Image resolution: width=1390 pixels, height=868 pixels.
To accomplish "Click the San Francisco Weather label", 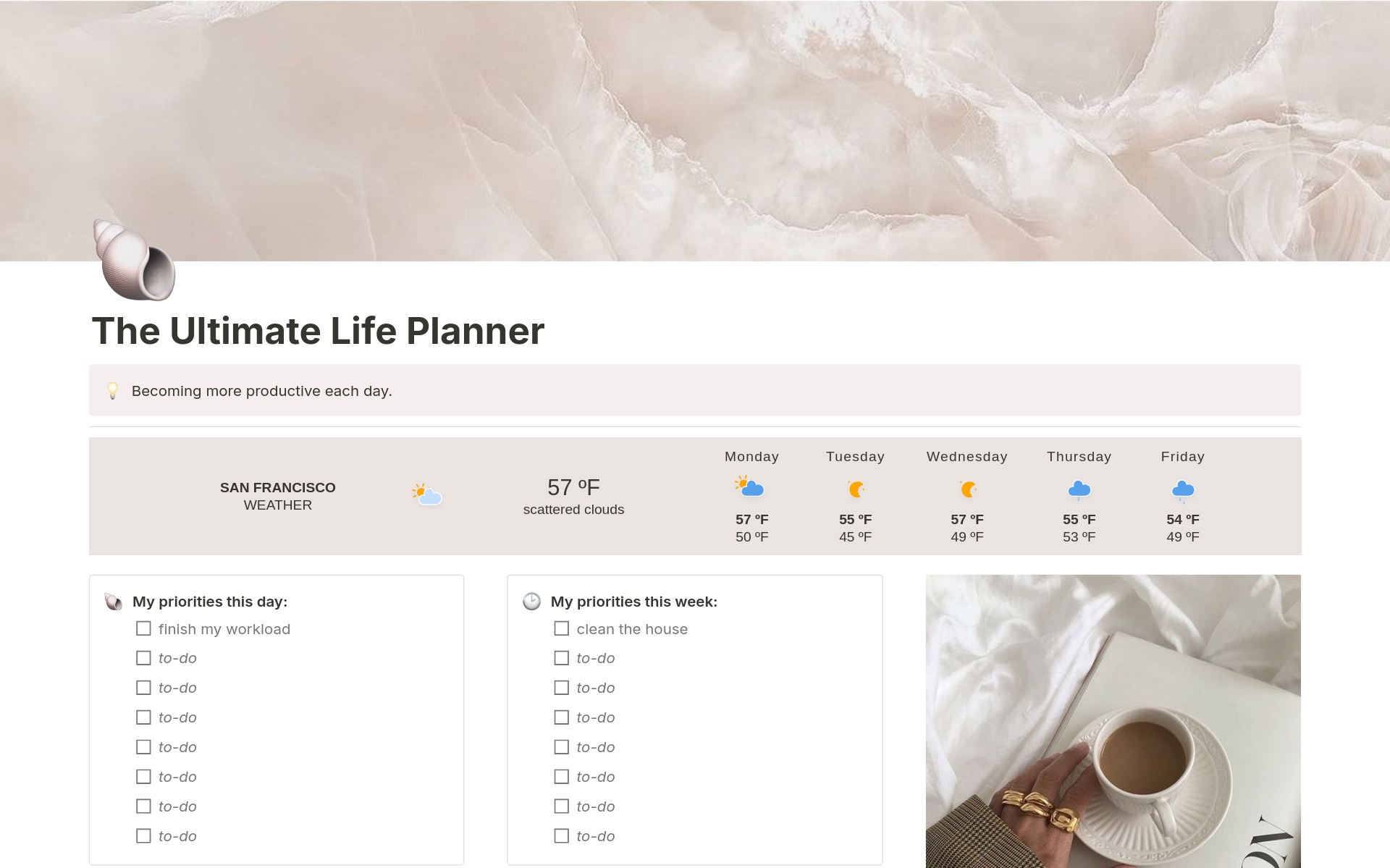I will tap(277, 496).
